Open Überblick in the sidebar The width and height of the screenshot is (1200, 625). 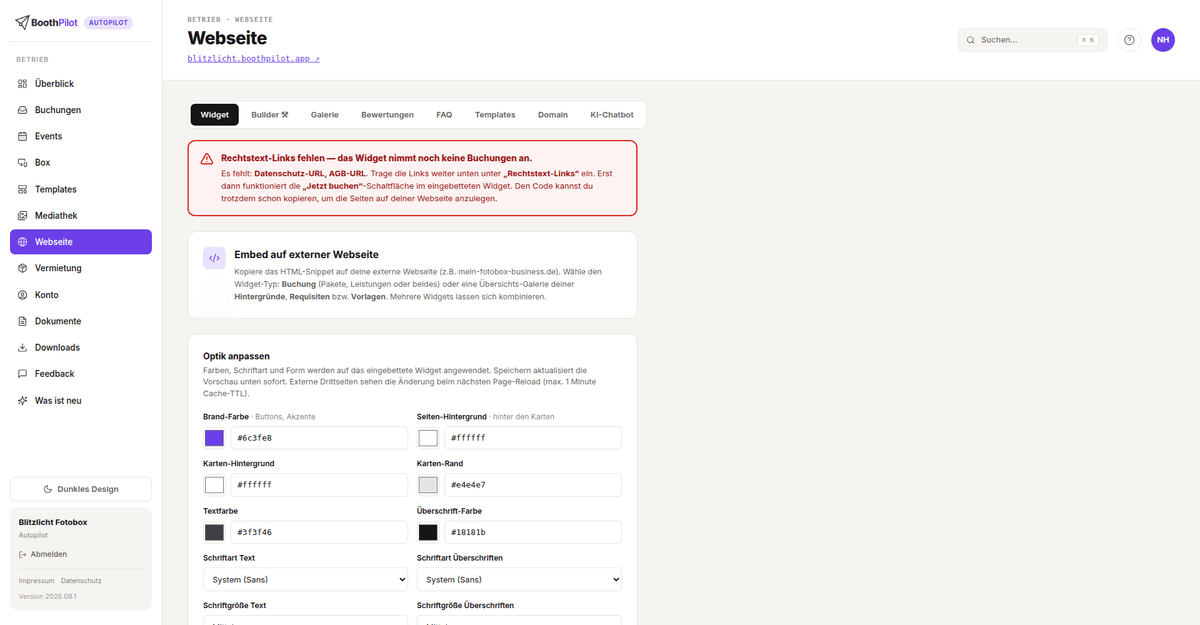pos(81,84)
